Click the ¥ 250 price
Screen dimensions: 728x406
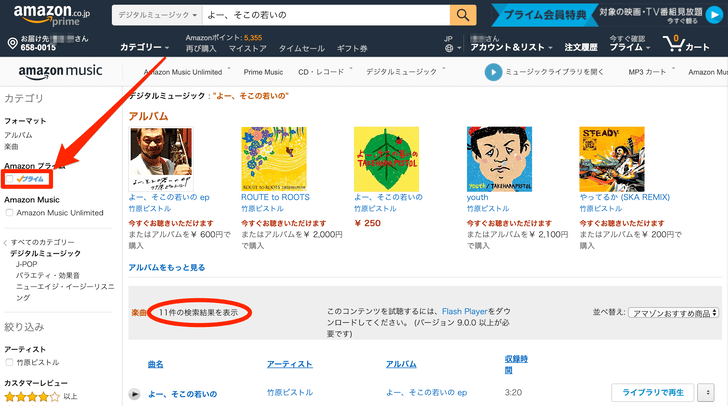pyautogui.click(x=368, y=223)
